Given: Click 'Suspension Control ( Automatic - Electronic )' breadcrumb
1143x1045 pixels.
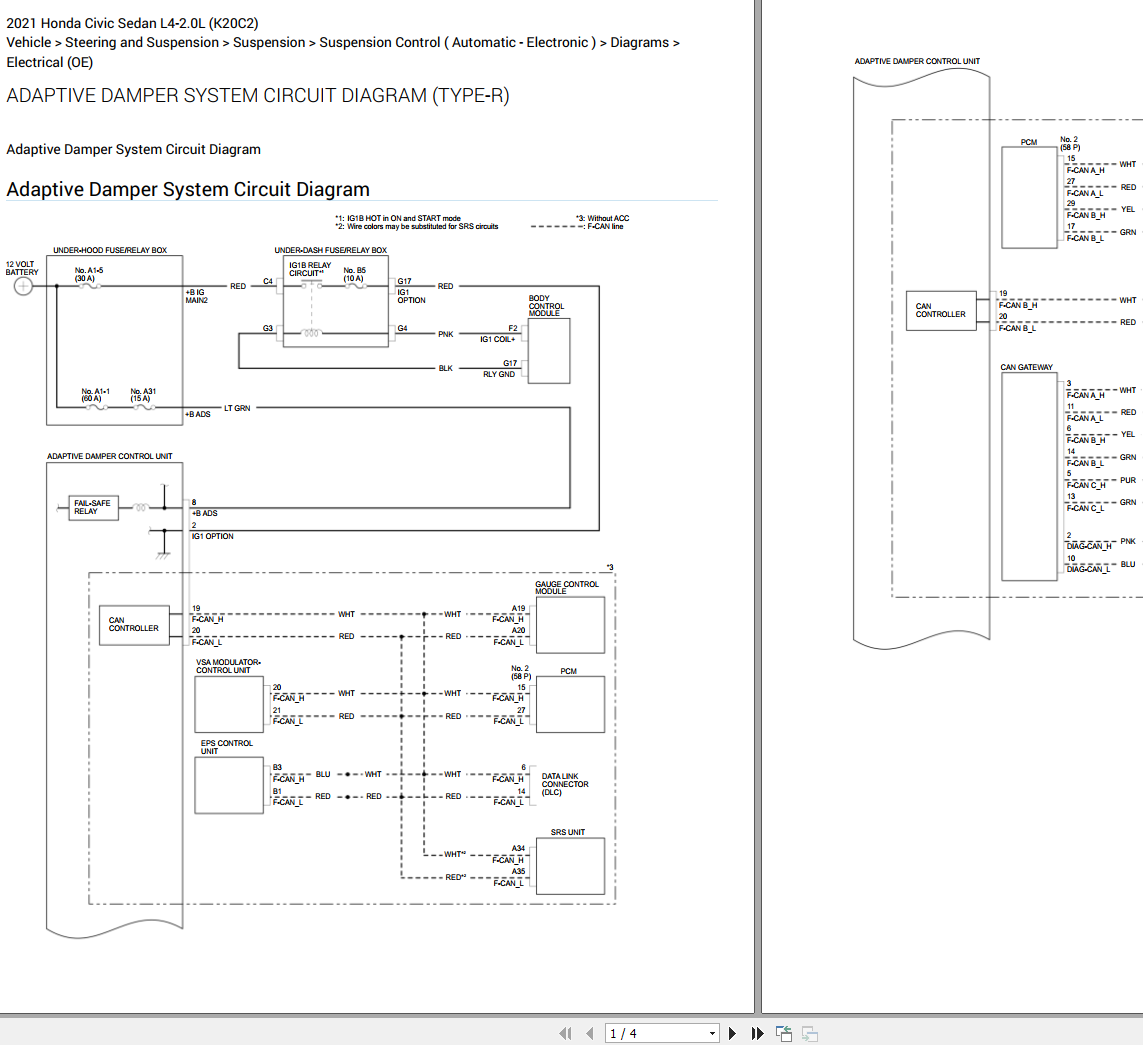Looking at the screenshot, I should tap(458, 42).
